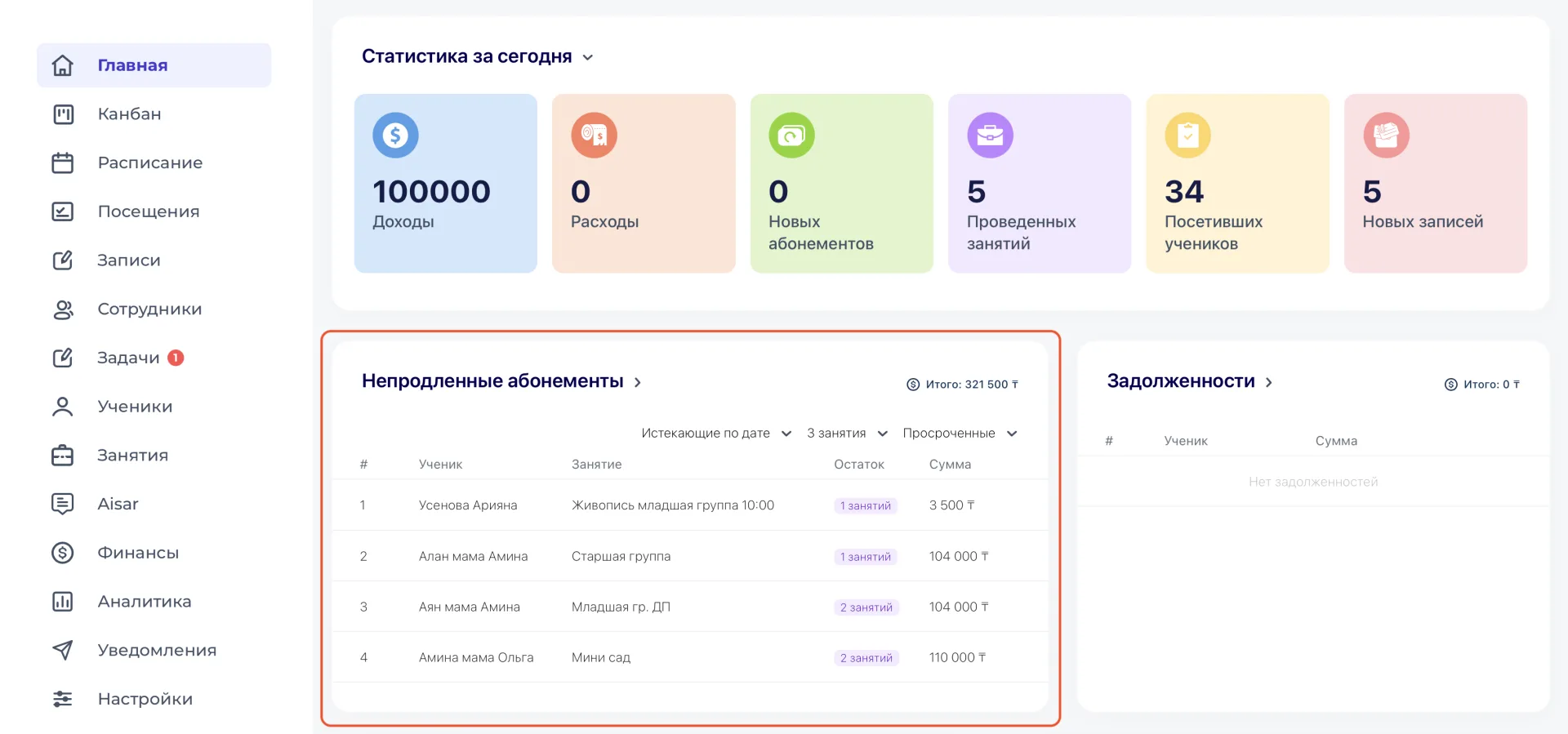Click the home icon beside Главная

pos(63,65)
